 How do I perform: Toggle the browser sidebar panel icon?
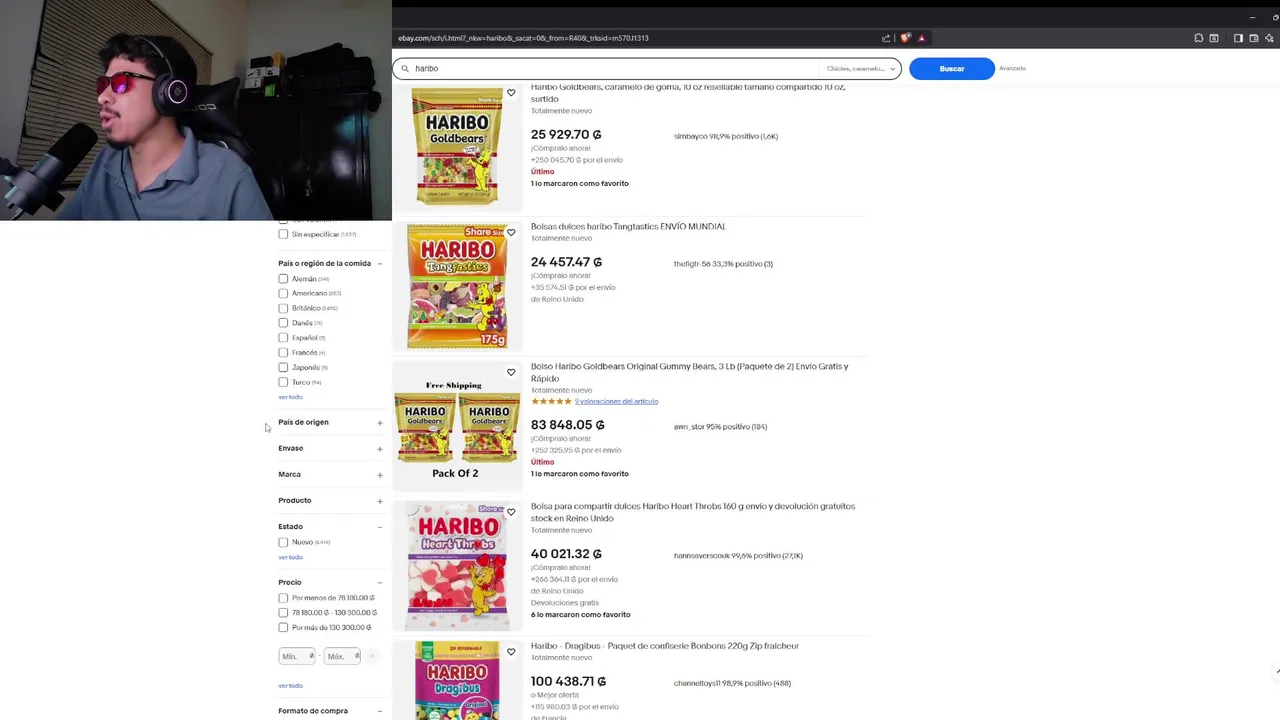click(1238, 38)
